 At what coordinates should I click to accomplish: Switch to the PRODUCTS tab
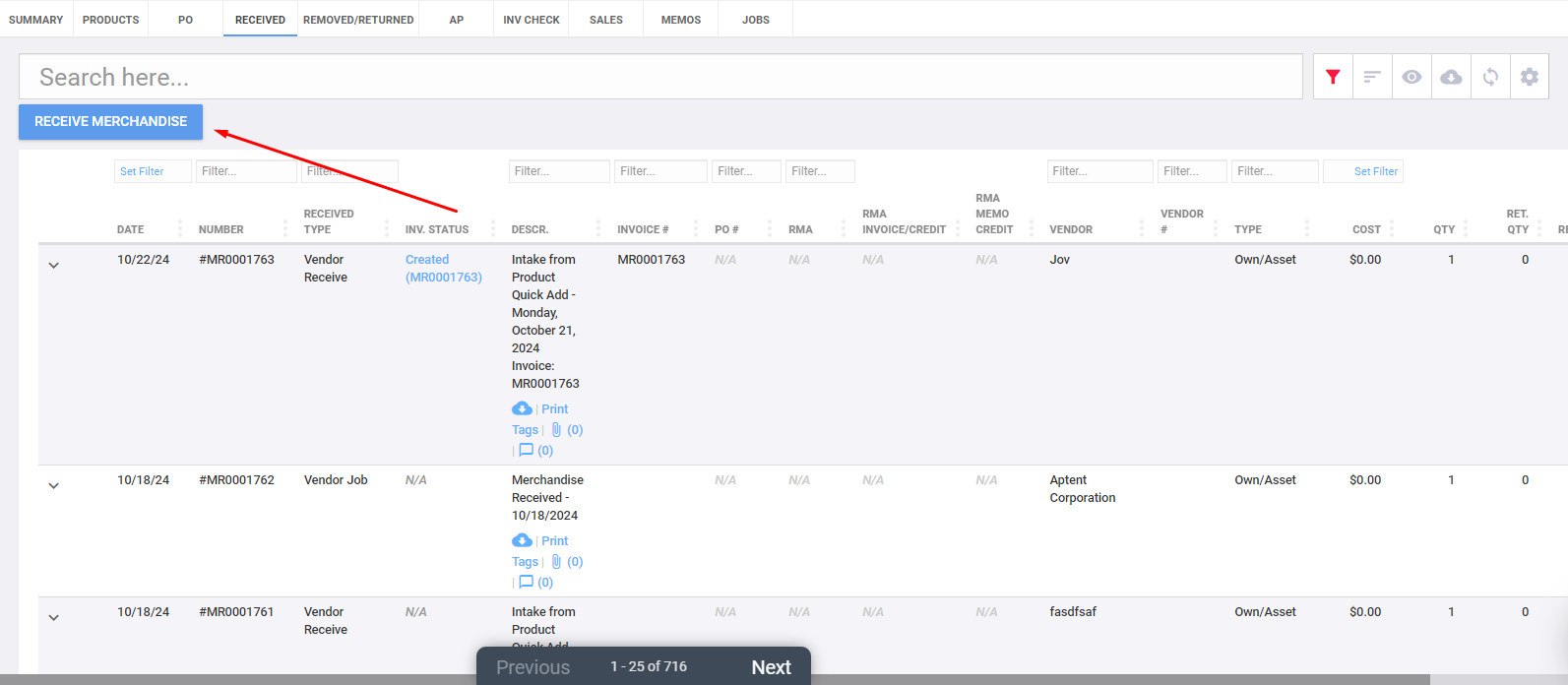pos(110,20)
